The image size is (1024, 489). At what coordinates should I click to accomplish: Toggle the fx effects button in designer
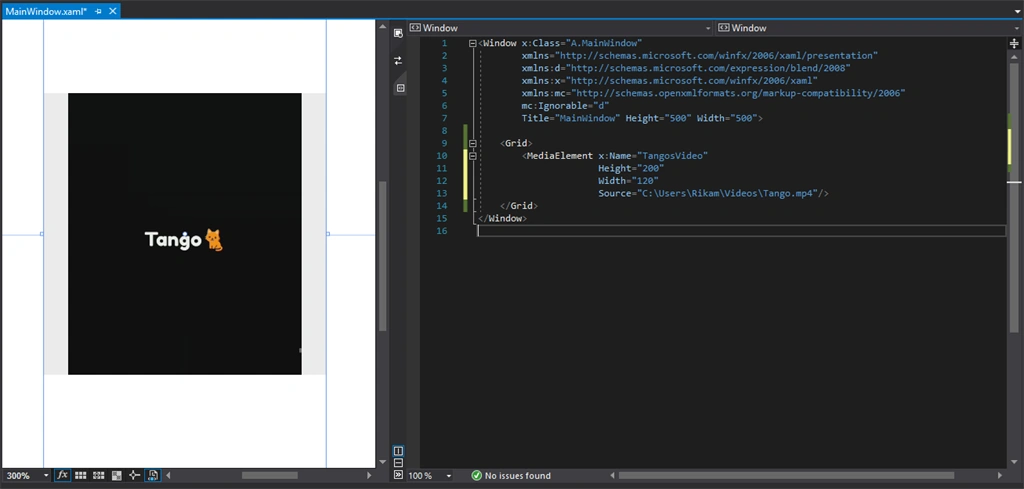coord(63,475)
